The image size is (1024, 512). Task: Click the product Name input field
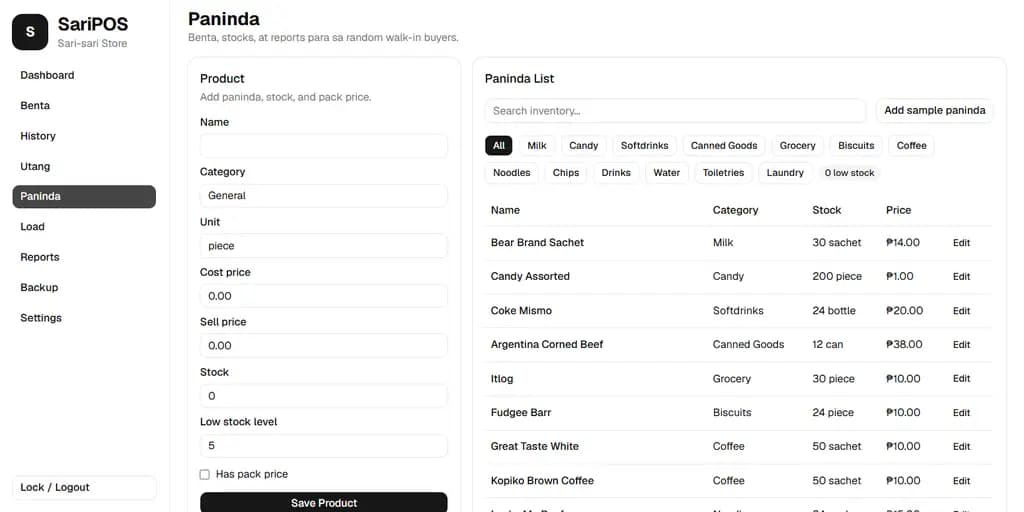323,146
